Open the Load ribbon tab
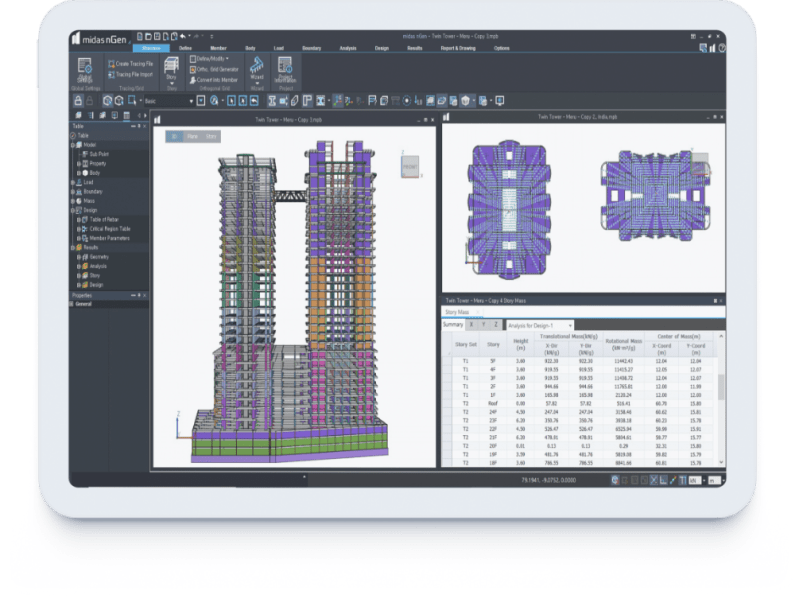 pyautogui.click(x=279, y=48)
